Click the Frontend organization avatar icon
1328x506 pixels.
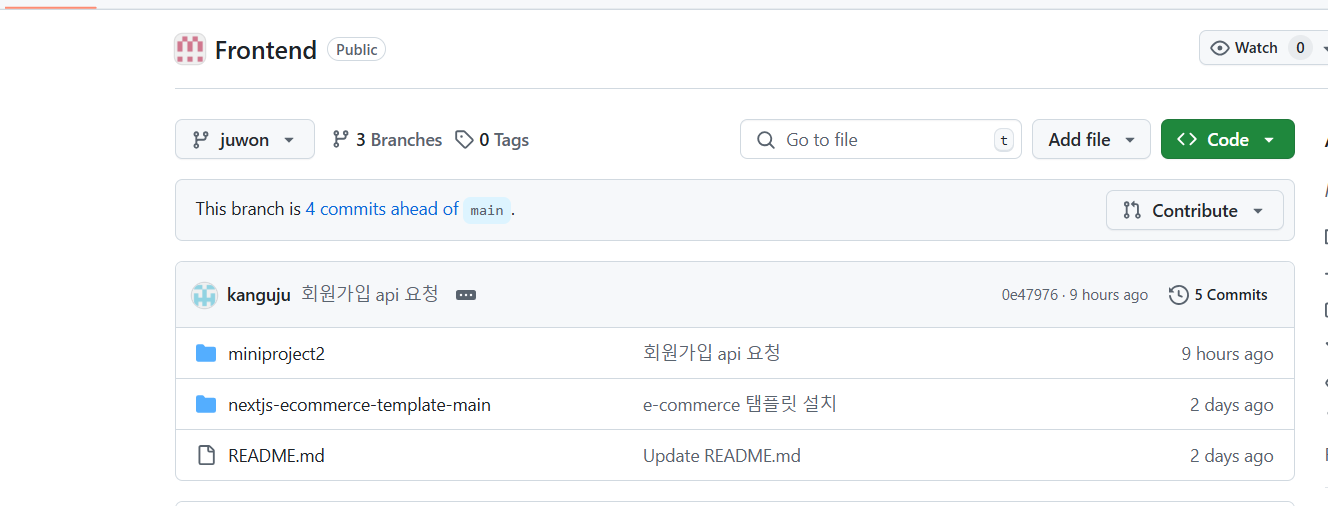coord(190,49)
